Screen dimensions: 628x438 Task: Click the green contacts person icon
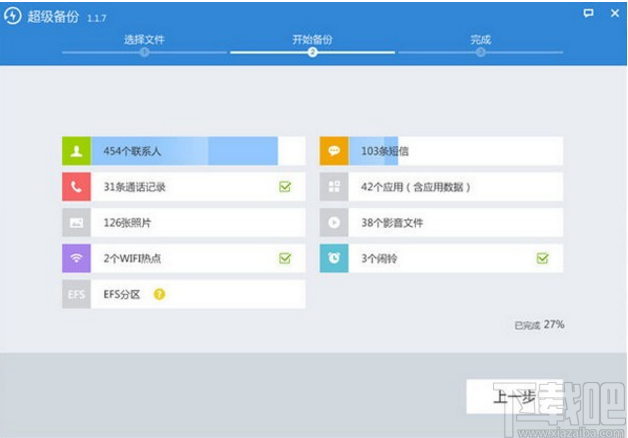76,151
